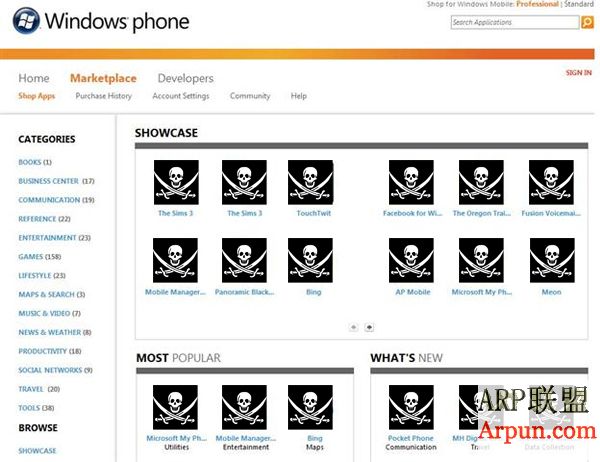Image resolution: width=600 pixels, height=462 pixels.
Task: Click SHOWCASE under Browse
Action: point(37,451)
